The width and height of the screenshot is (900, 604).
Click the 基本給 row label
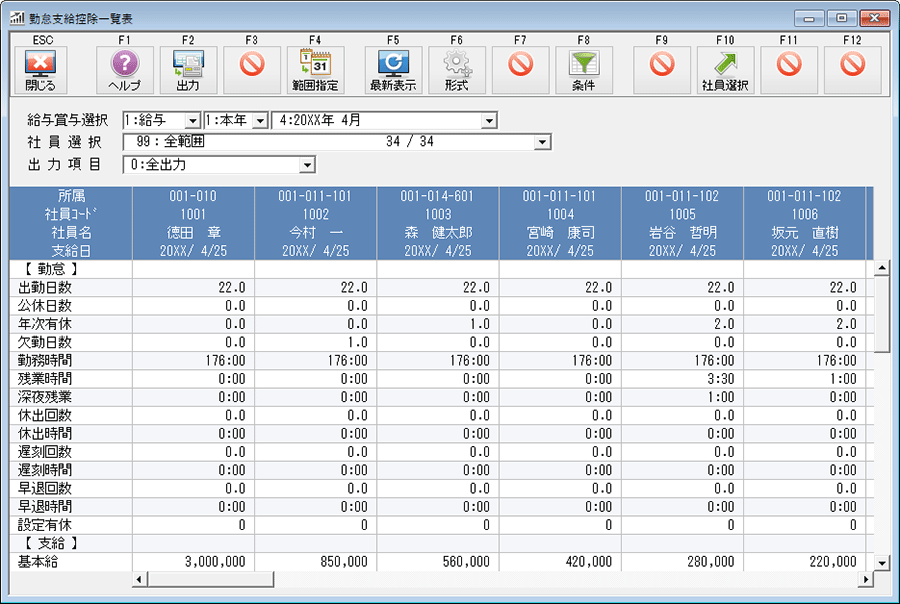pos(38,562)
